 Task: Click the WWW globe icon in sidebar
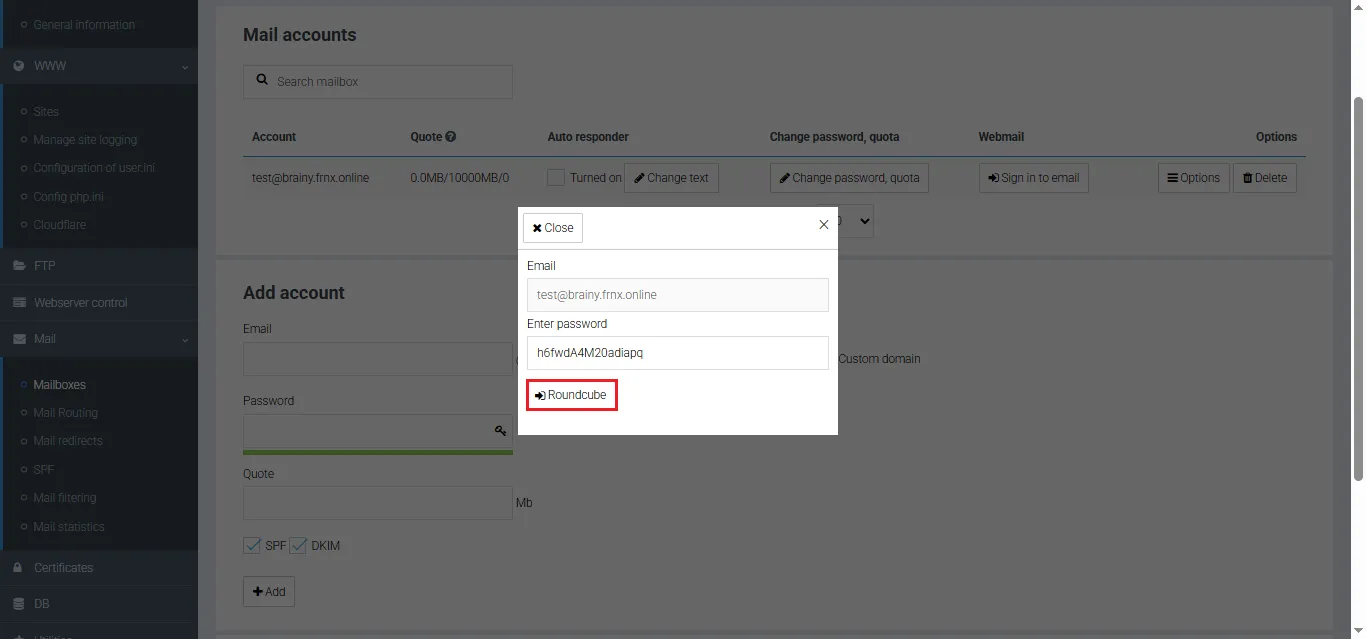point(18,66)
